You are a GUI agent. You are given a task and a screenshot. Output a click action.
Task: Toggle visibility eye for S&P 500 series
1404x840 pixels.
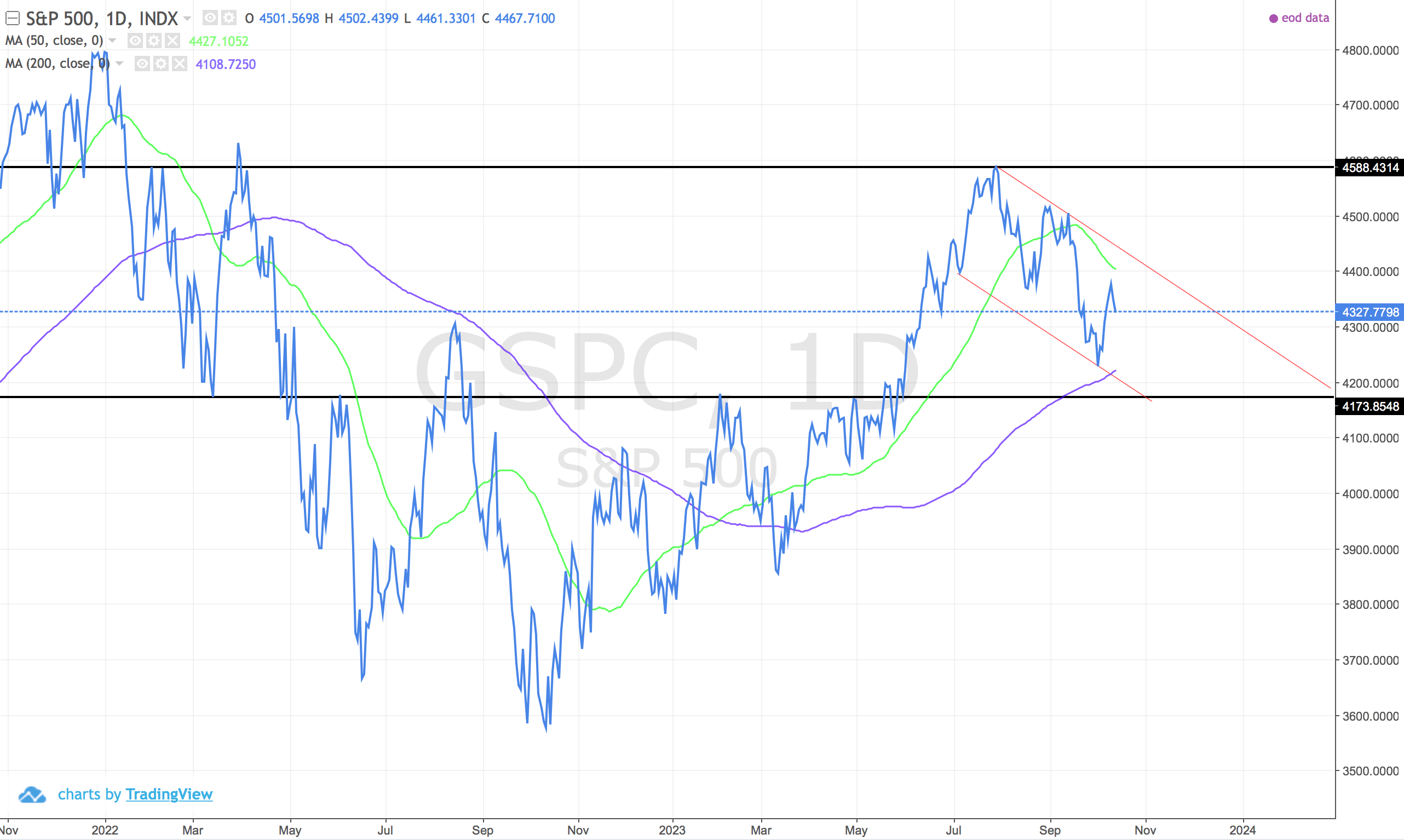[x=210, y=18]
